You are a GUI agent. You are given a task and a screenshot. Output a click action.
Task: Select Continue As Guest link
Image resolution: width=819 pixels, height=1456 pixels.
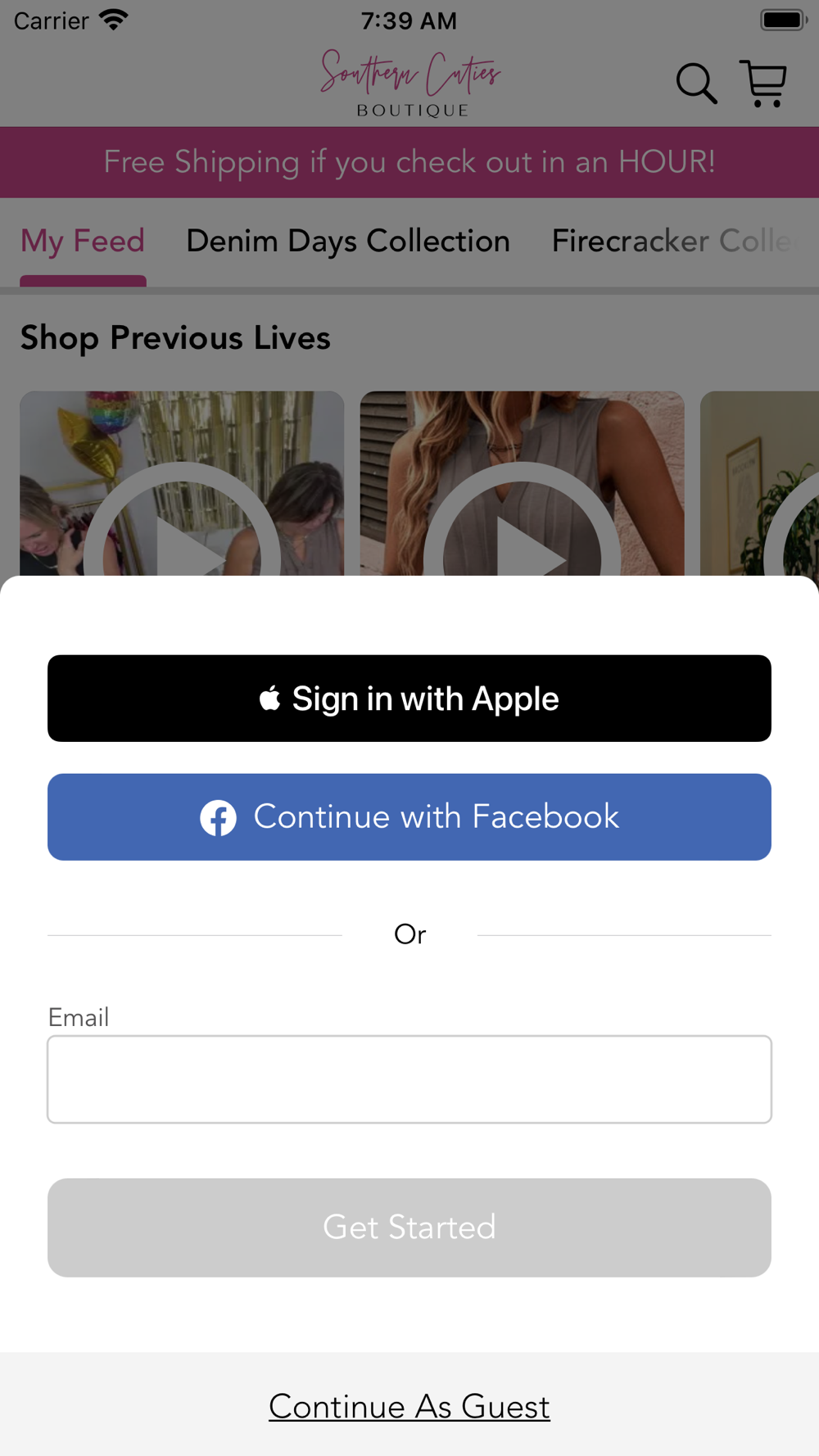pos(409,1407)
